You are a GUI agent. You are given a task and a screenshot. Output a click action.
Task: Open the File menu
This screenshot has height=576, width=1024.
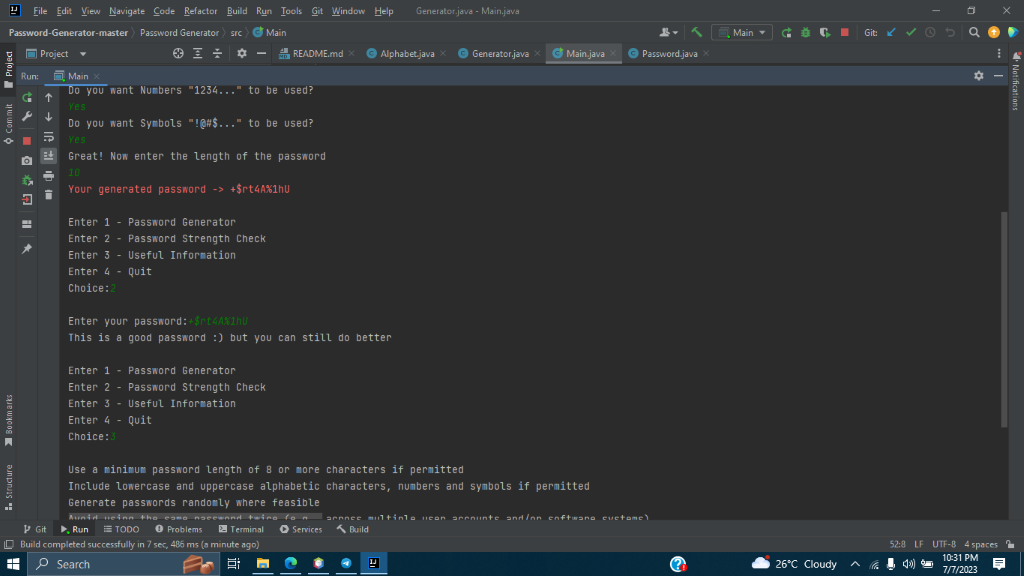(40, 11)
